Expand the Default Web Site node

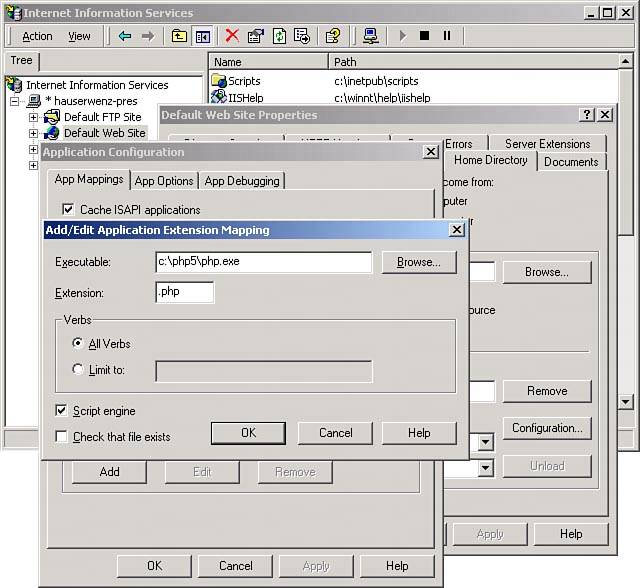coord(33,133)
